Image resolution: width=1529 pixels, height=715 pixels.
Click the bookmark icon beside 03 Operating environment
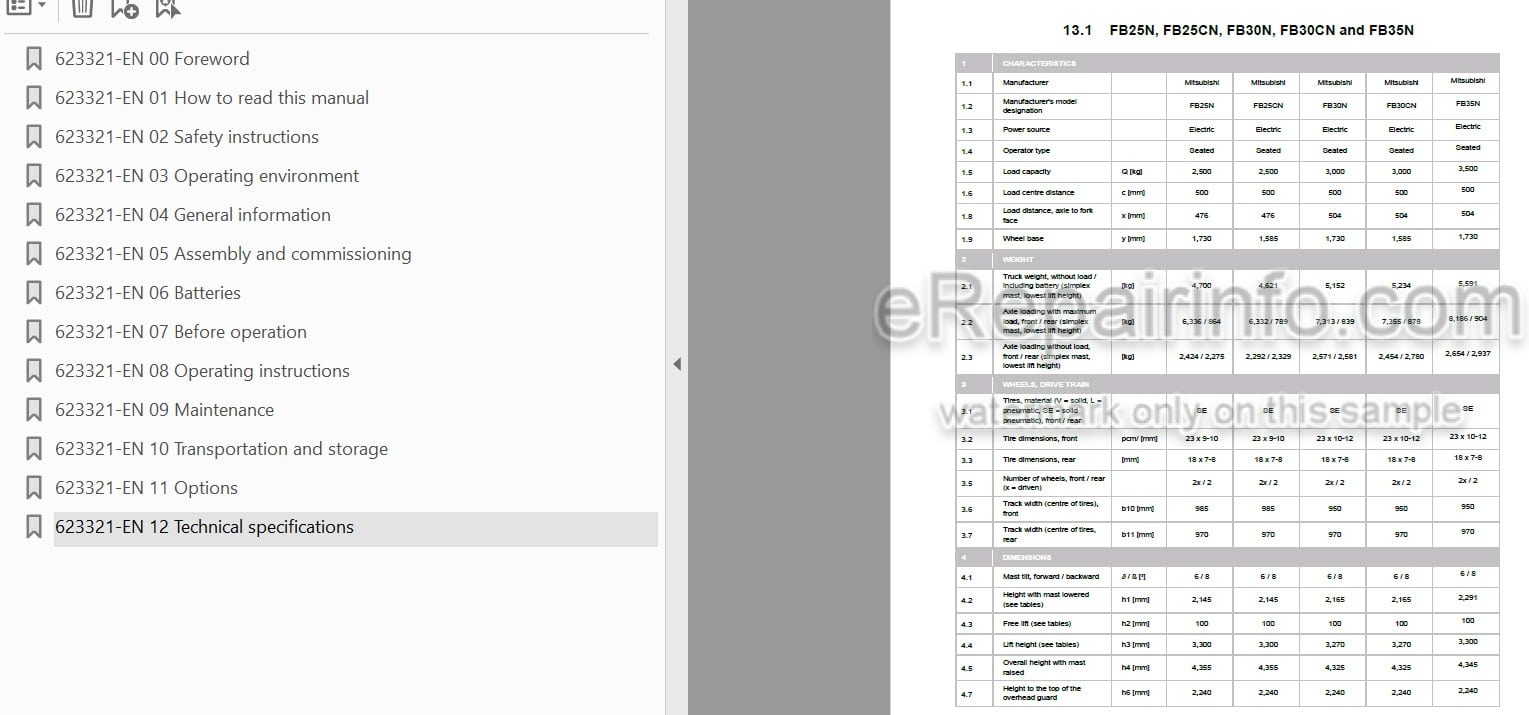34,176
